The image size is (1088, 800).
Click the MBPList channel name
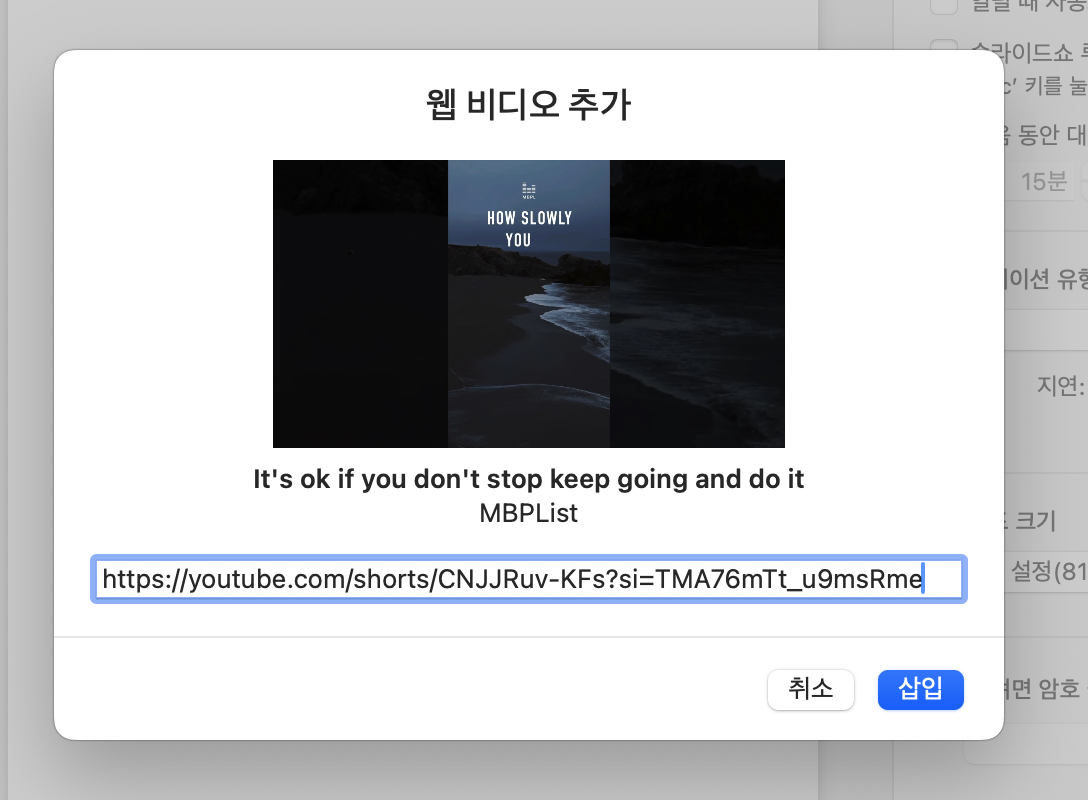pyautogui.click(x=529, y=513)
